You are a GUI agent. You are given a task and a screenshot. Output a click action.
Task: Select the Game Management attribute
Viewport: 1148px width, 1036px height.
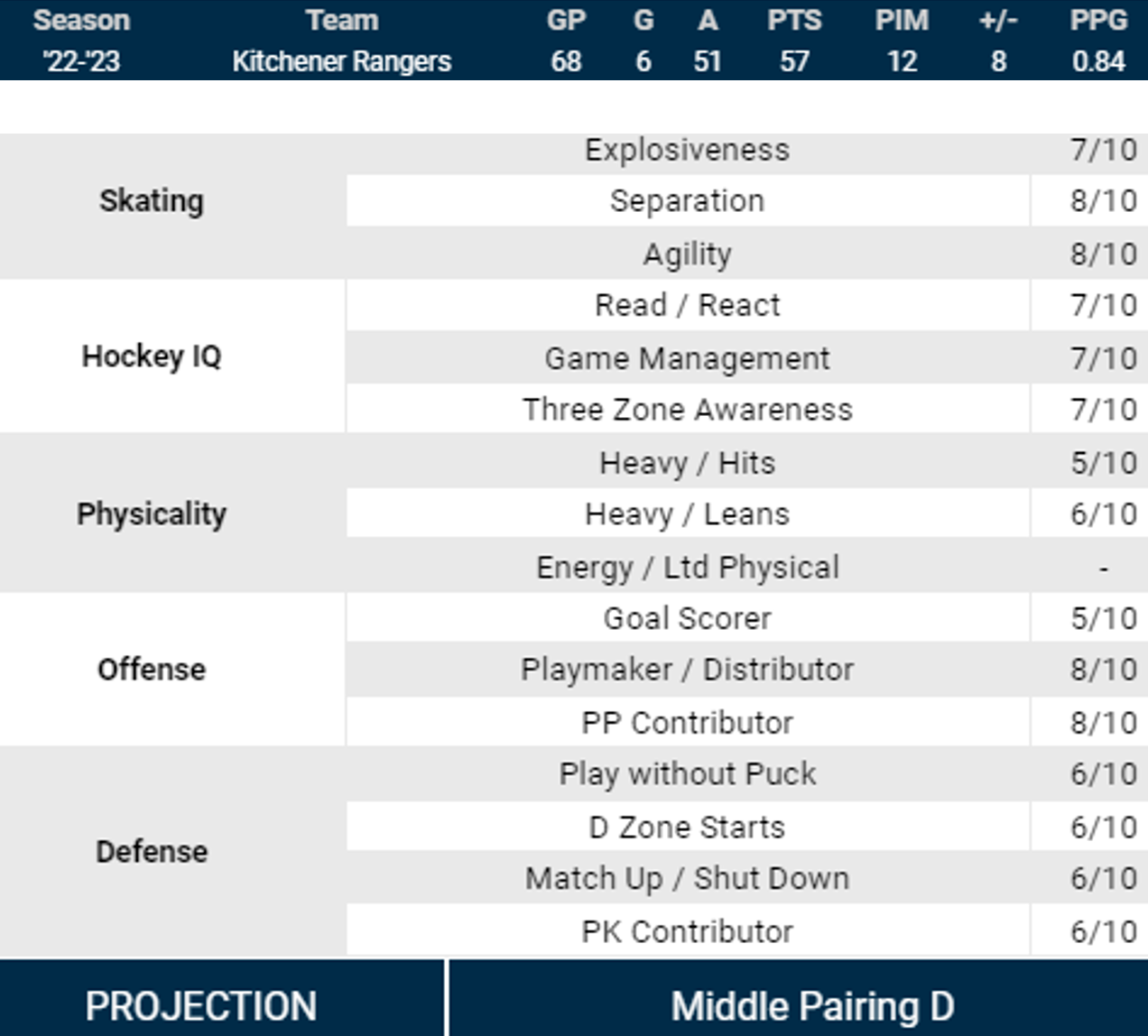pos(687,358)
